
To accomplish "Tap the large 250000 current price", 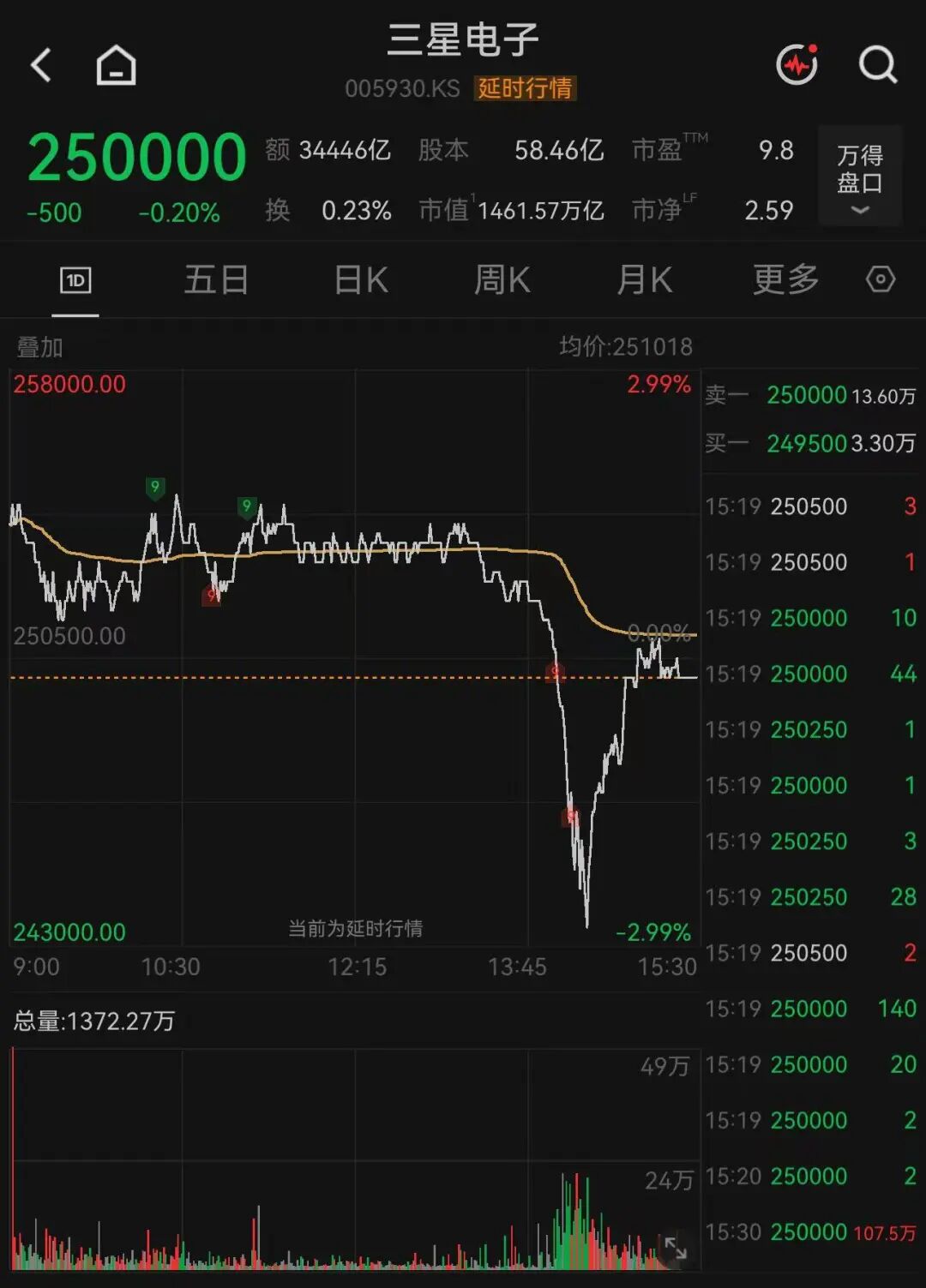I will [137, 158].
